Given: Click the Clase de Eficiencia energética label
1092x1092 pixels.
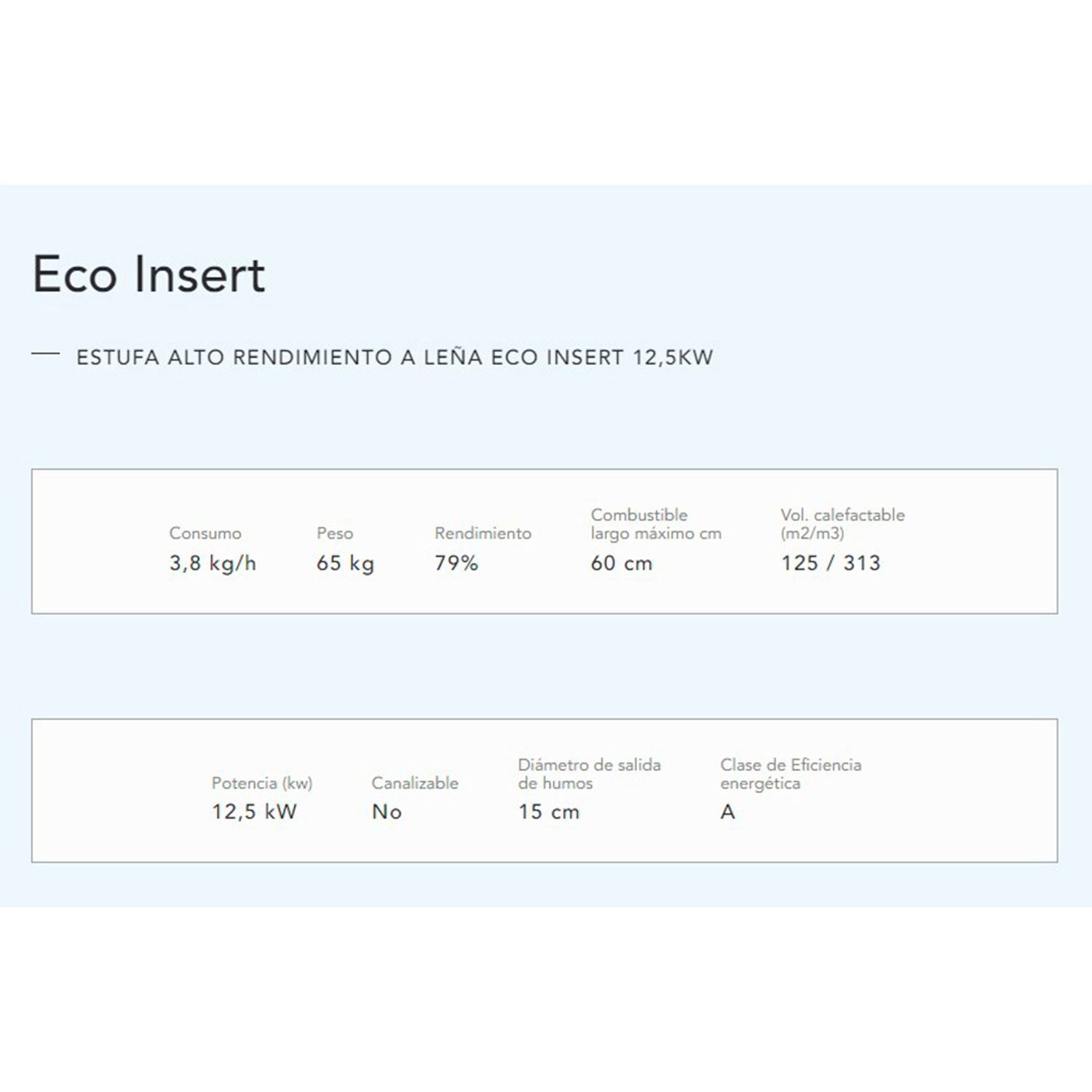Looking at the screenshot, I should click(791, 774).
